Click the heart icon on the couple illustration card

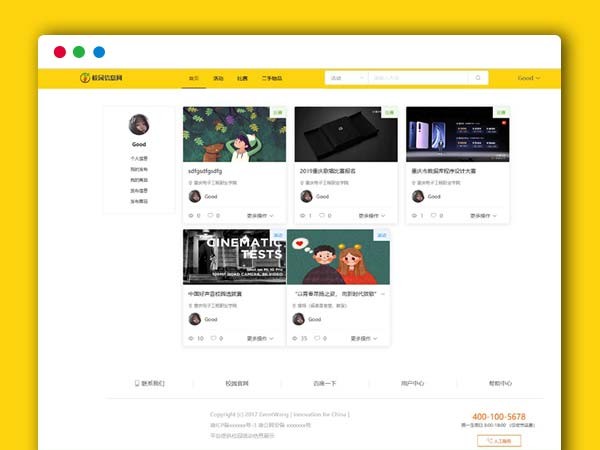315,338
